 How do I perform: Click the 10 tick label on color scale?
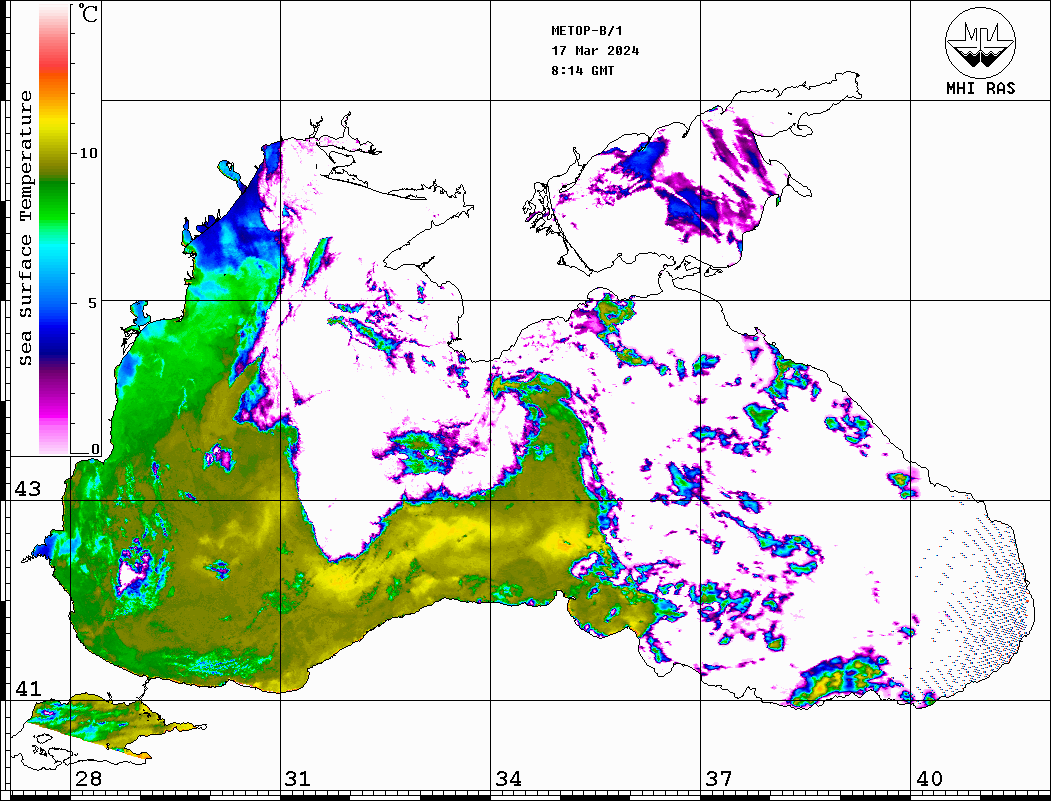(88, 153)
